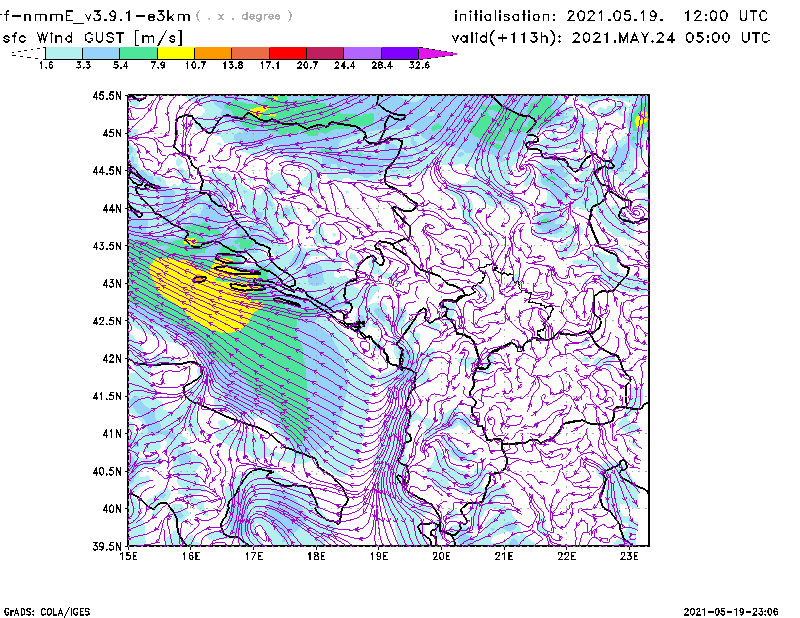Click the 18E longitude label
This screenshot has width=800, height=618.
coord(316,556)
